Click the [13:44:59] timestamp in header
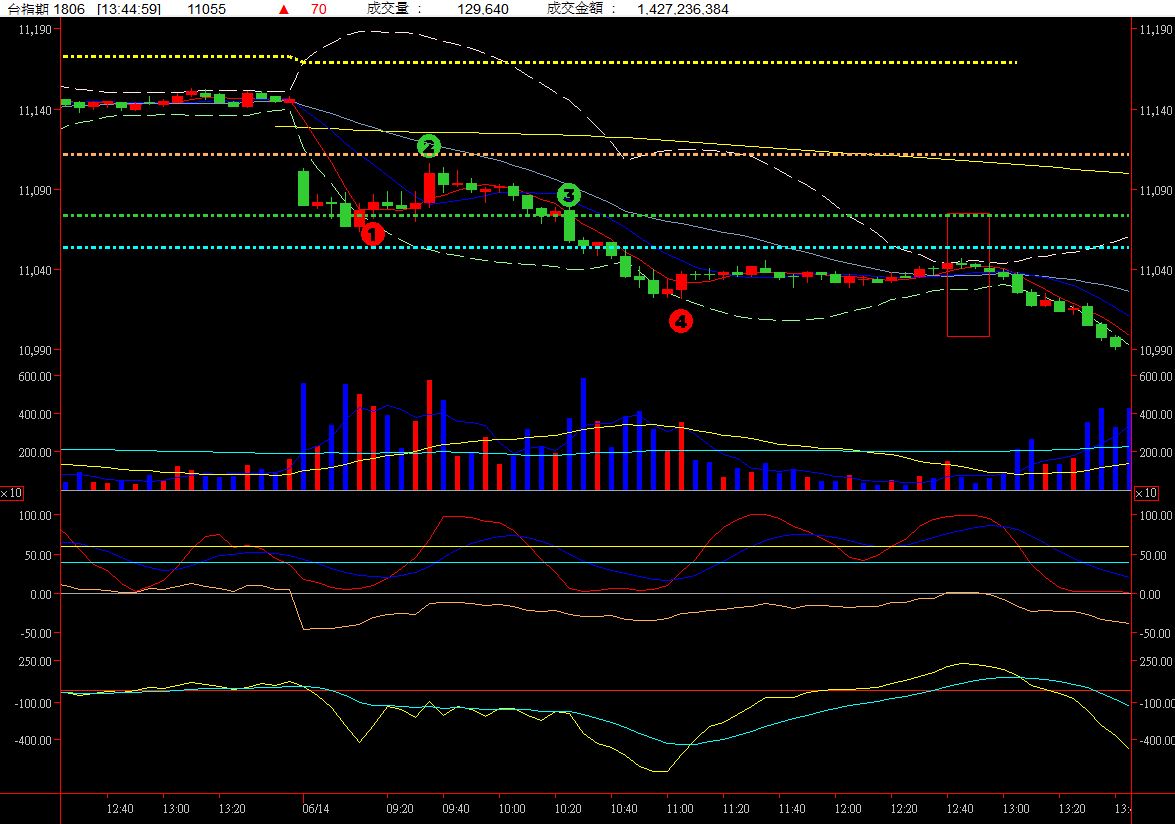Viewport: 1175px width, 824px height. [x=130, y=9]
